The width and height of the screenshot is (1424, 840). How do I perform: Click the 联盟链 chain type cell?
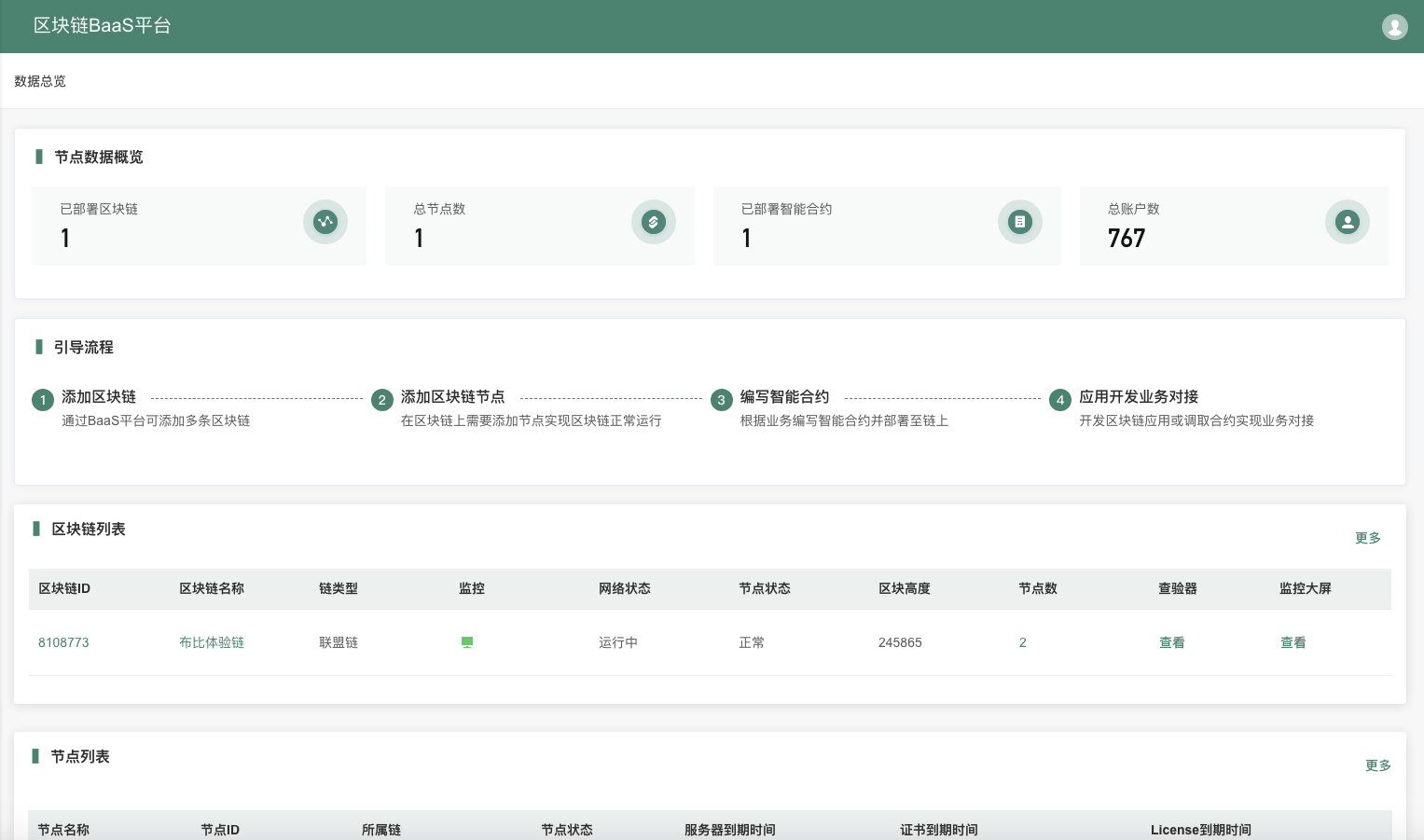[339, 642]
